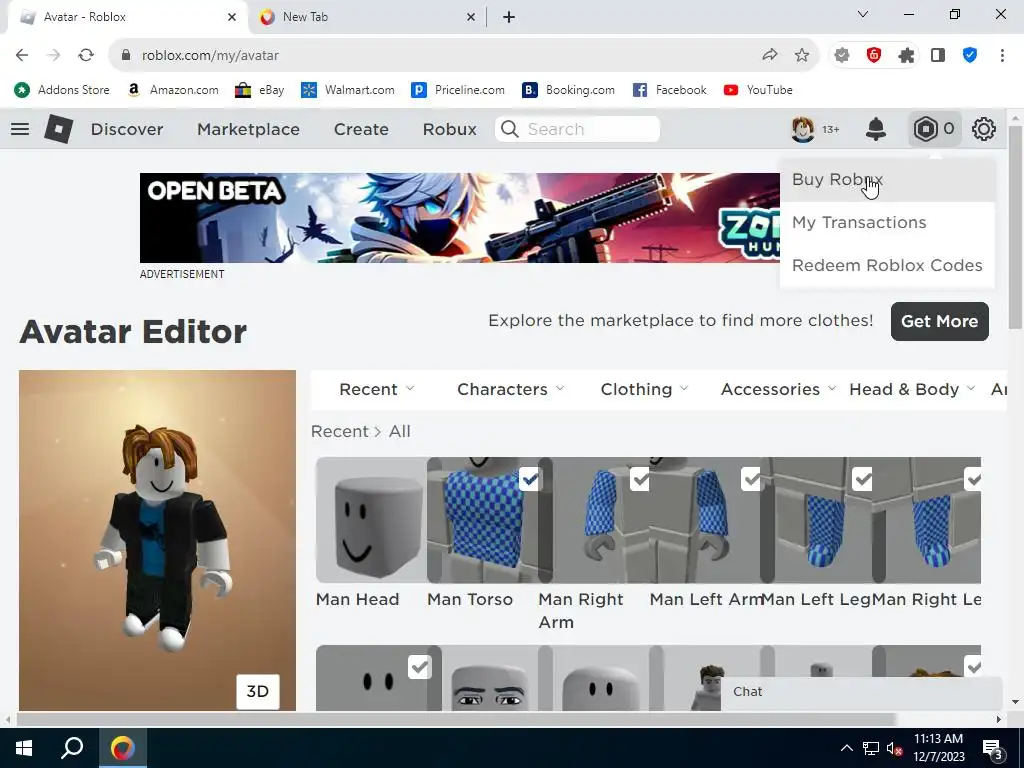Screen dimensions: 1024x768
Task: Toggle the browser side panel icon
Action: [938, 56]
